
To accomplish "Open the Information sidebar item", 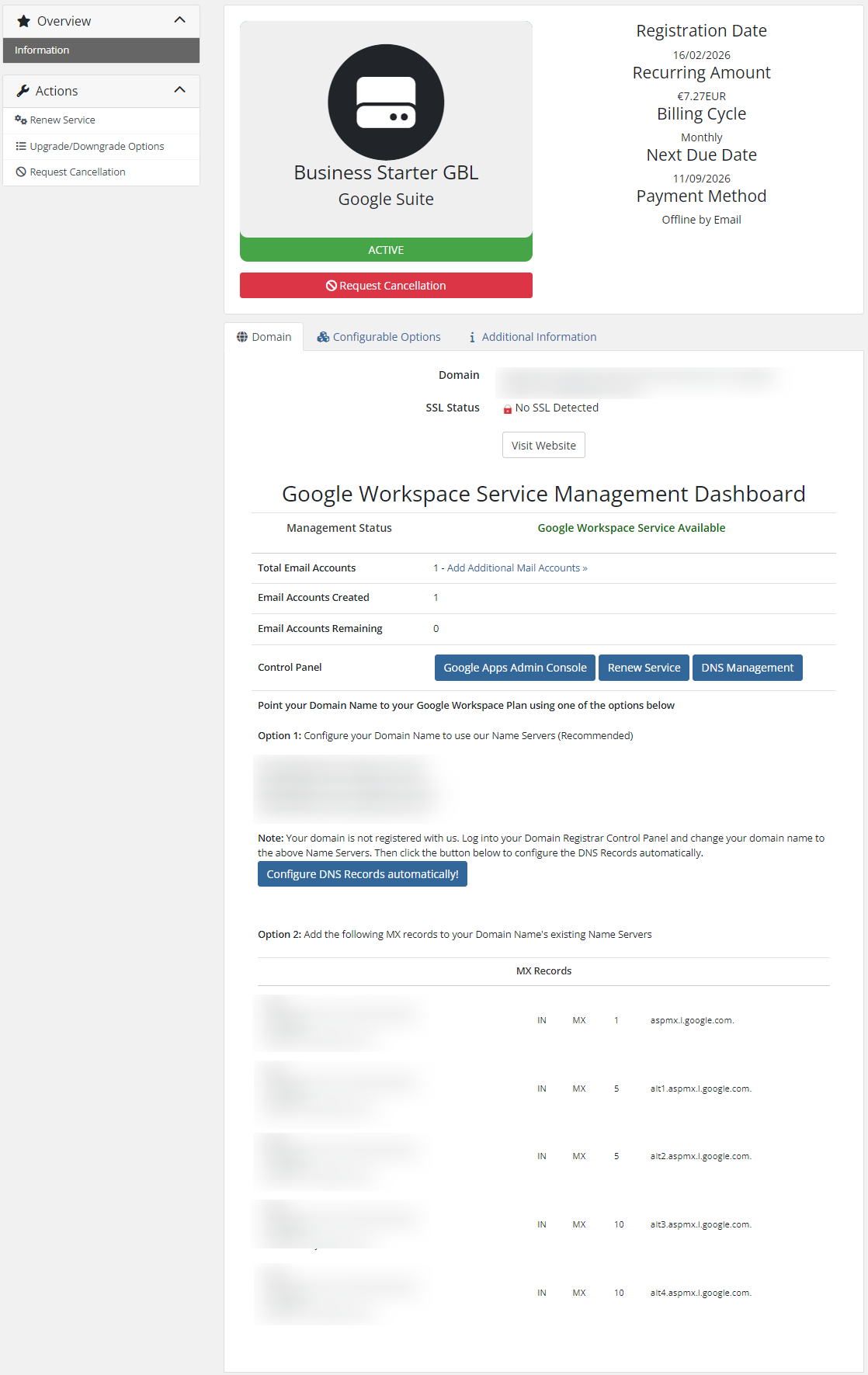I will (101, 50).
